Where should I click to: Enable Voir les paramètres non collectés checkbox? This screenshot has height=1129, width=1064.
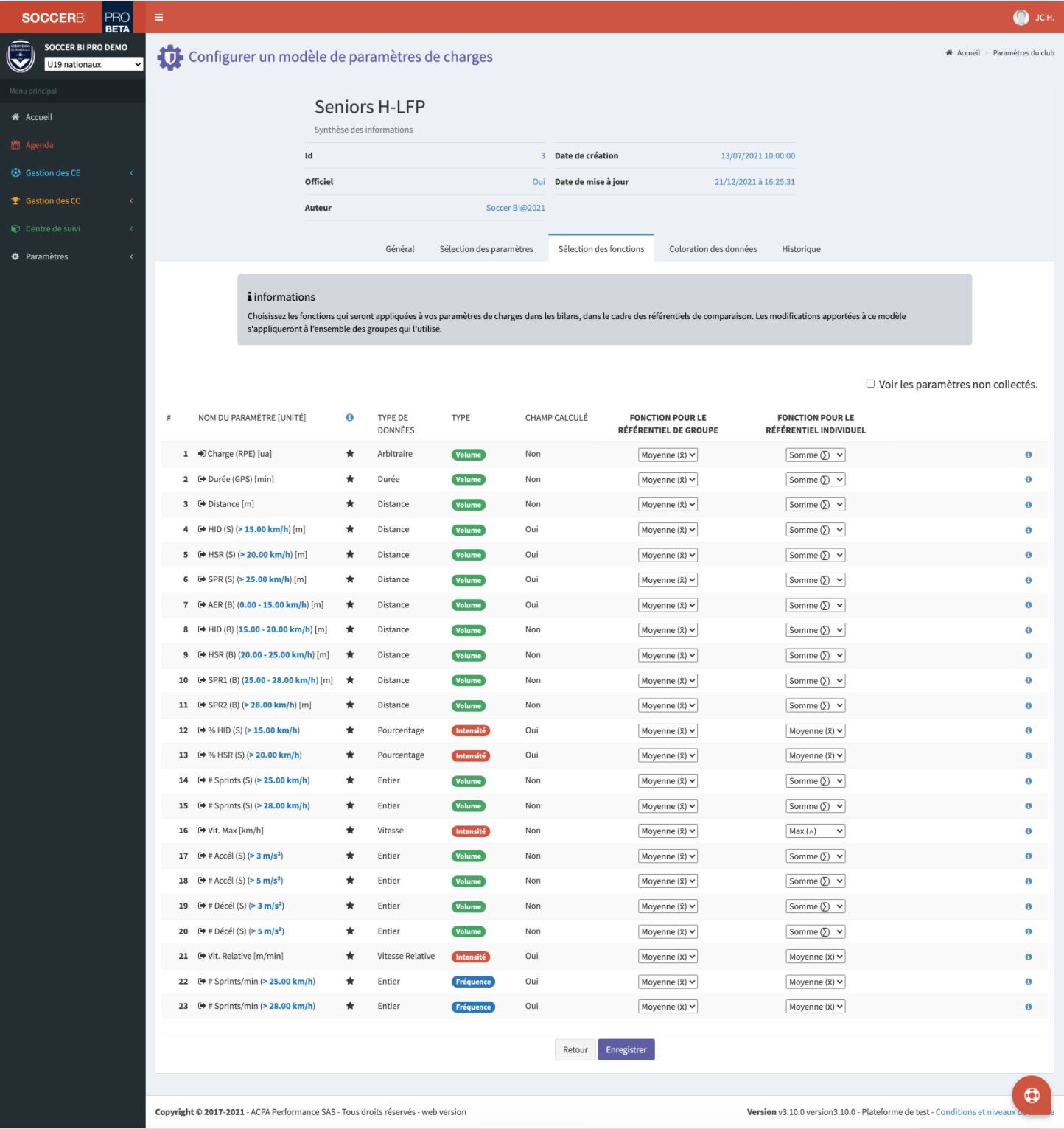coord(870,384)
